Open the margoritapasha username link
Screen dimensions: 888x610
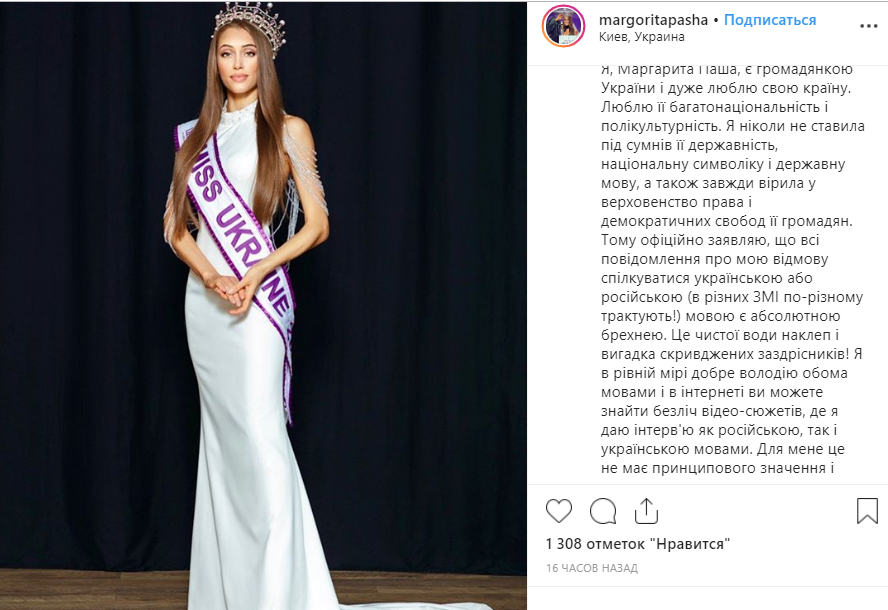point(653,20)
